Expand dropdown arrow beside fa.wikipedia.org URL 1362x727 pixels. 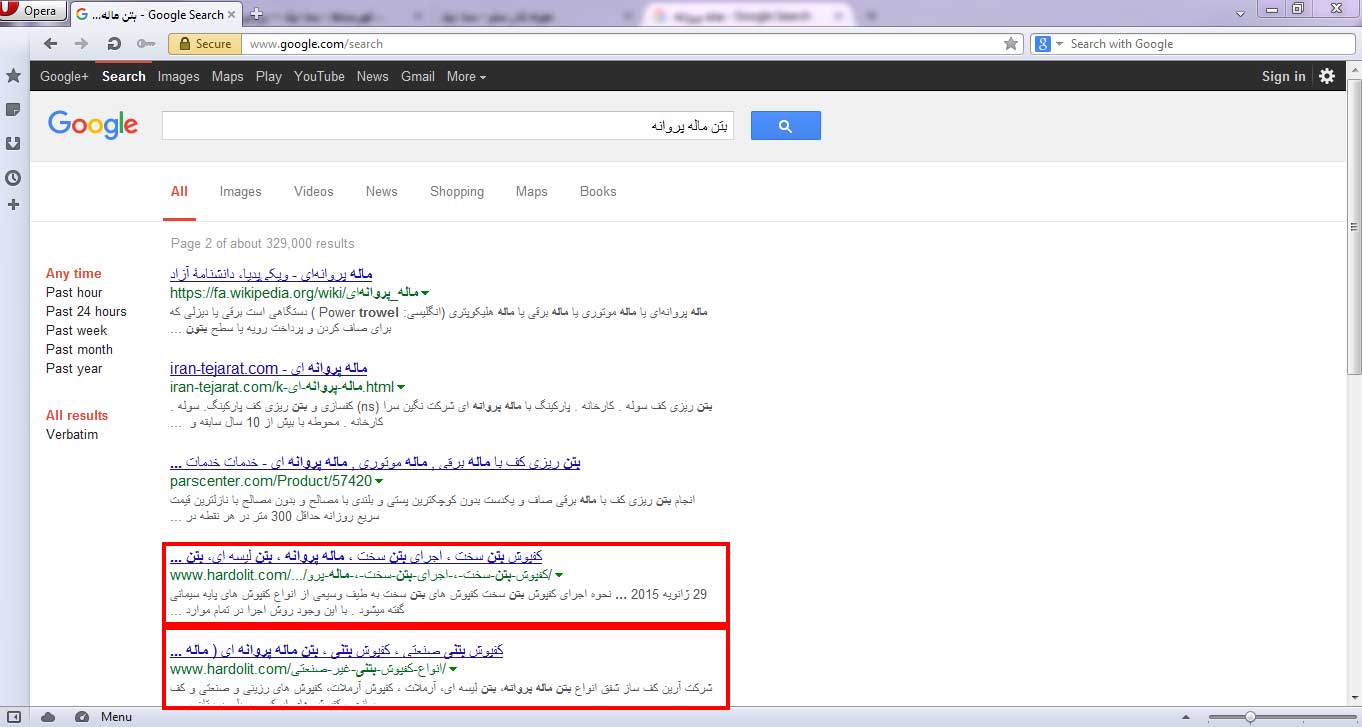click(x=426, y=293)
